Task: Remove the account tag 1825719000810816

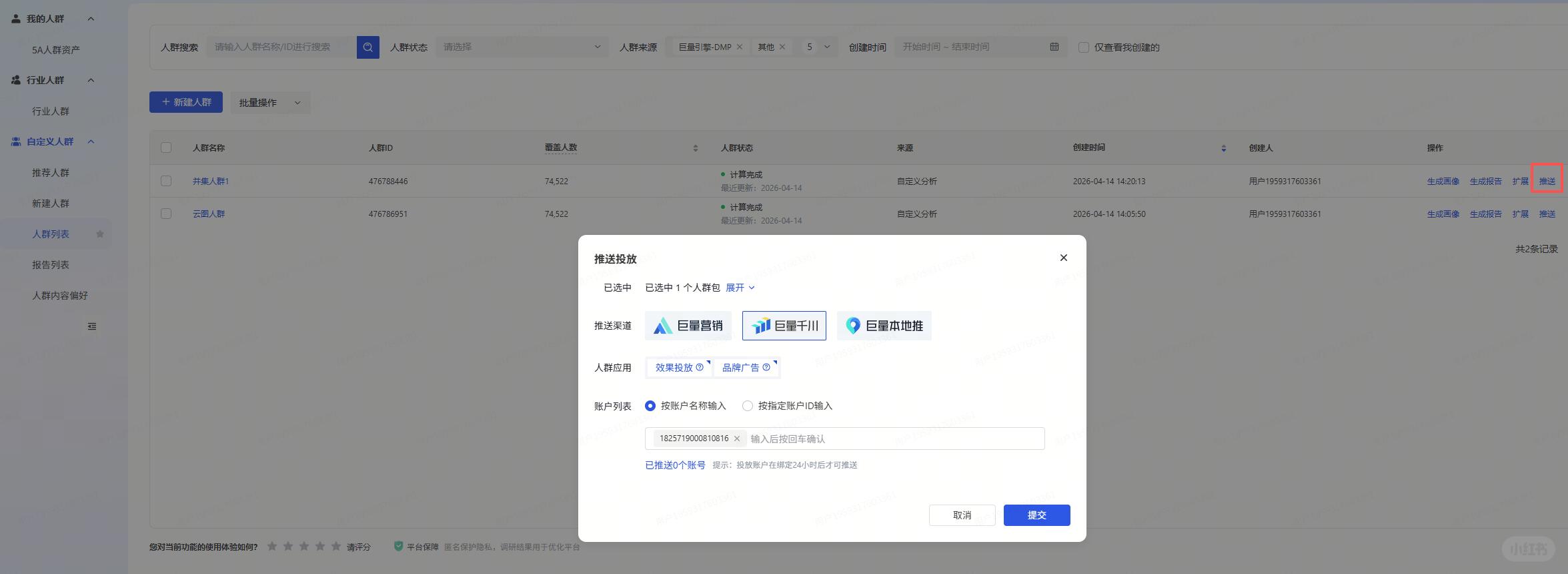Action: [737, 439]
